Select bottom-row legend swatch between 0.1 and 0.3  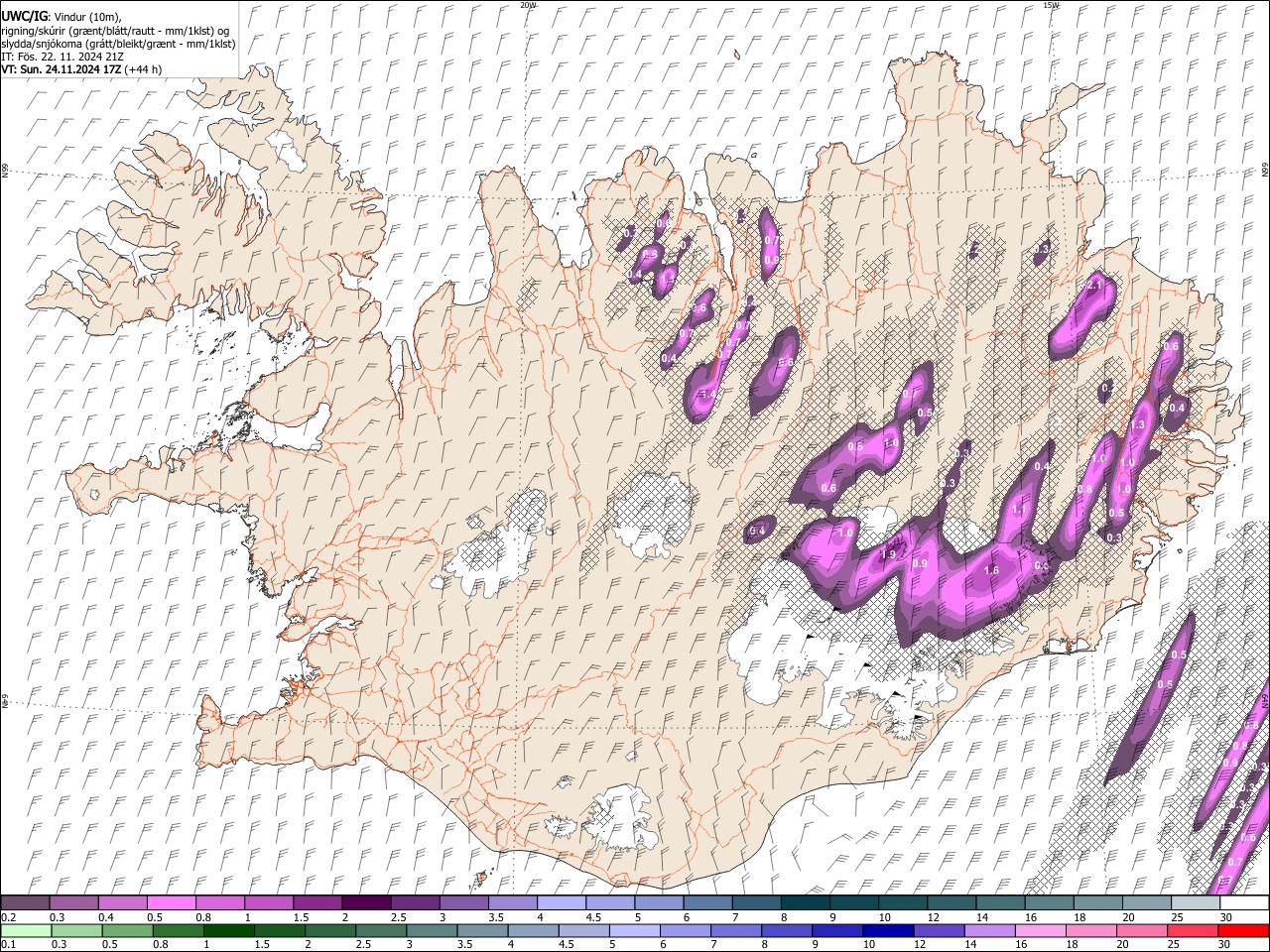[25, 930]
